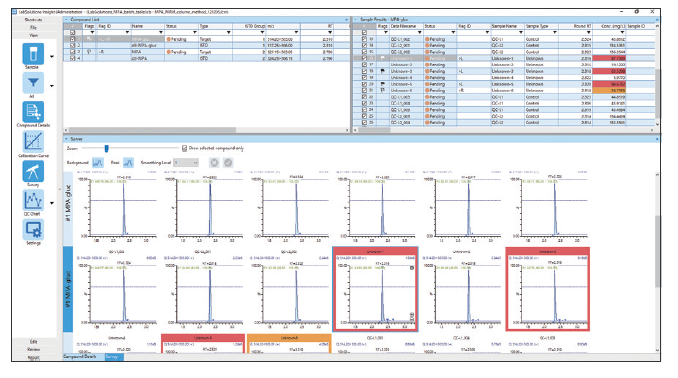The width and height of the screenshot is (678, 378).
Task: Open the File menu in sidebar
Action: 33,27
